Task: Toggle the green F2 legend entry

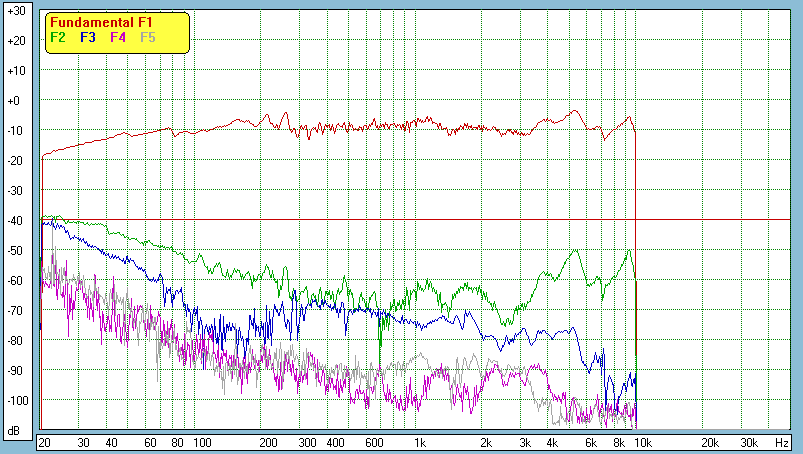Action: (58, 37)
